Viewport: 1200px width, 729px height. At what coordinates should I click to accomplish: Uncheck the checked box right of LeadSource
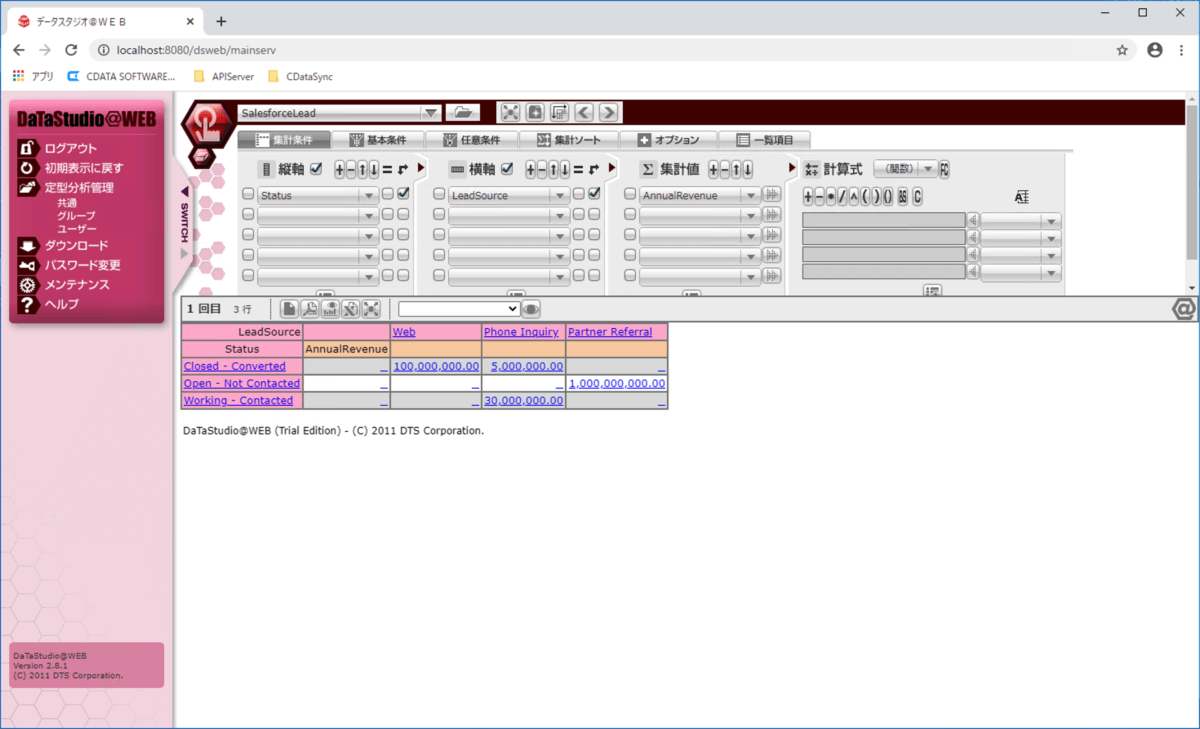(594, 194)
